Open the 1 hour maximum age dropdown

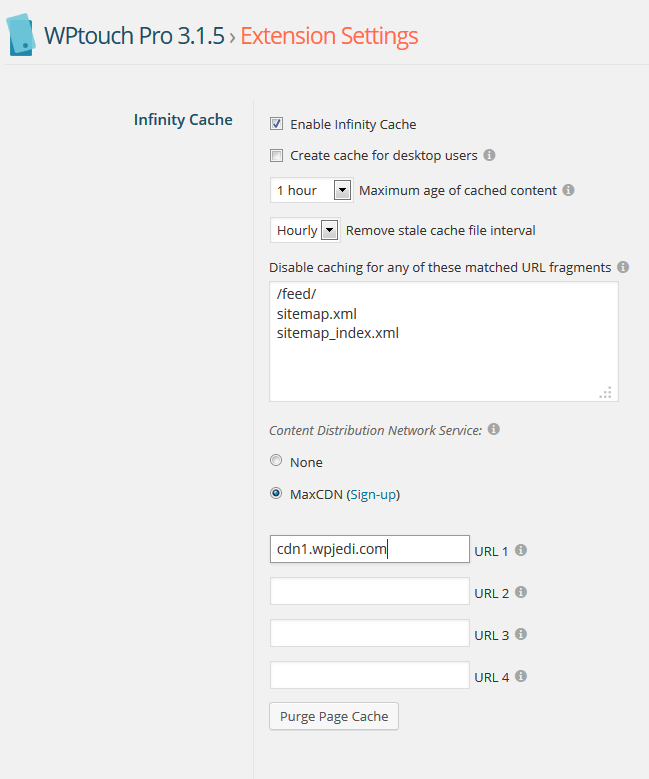pos(312,190)
